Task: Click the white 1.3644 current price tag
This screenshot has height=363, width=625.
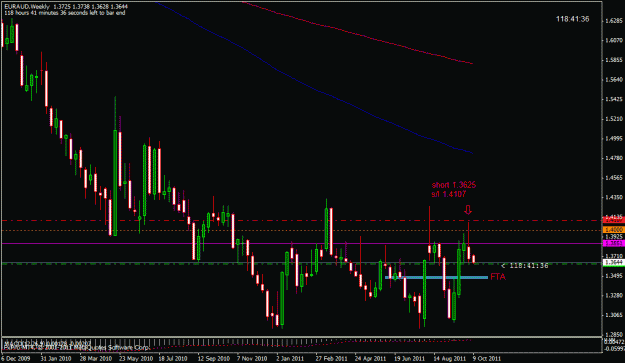Action: point(613,262)
